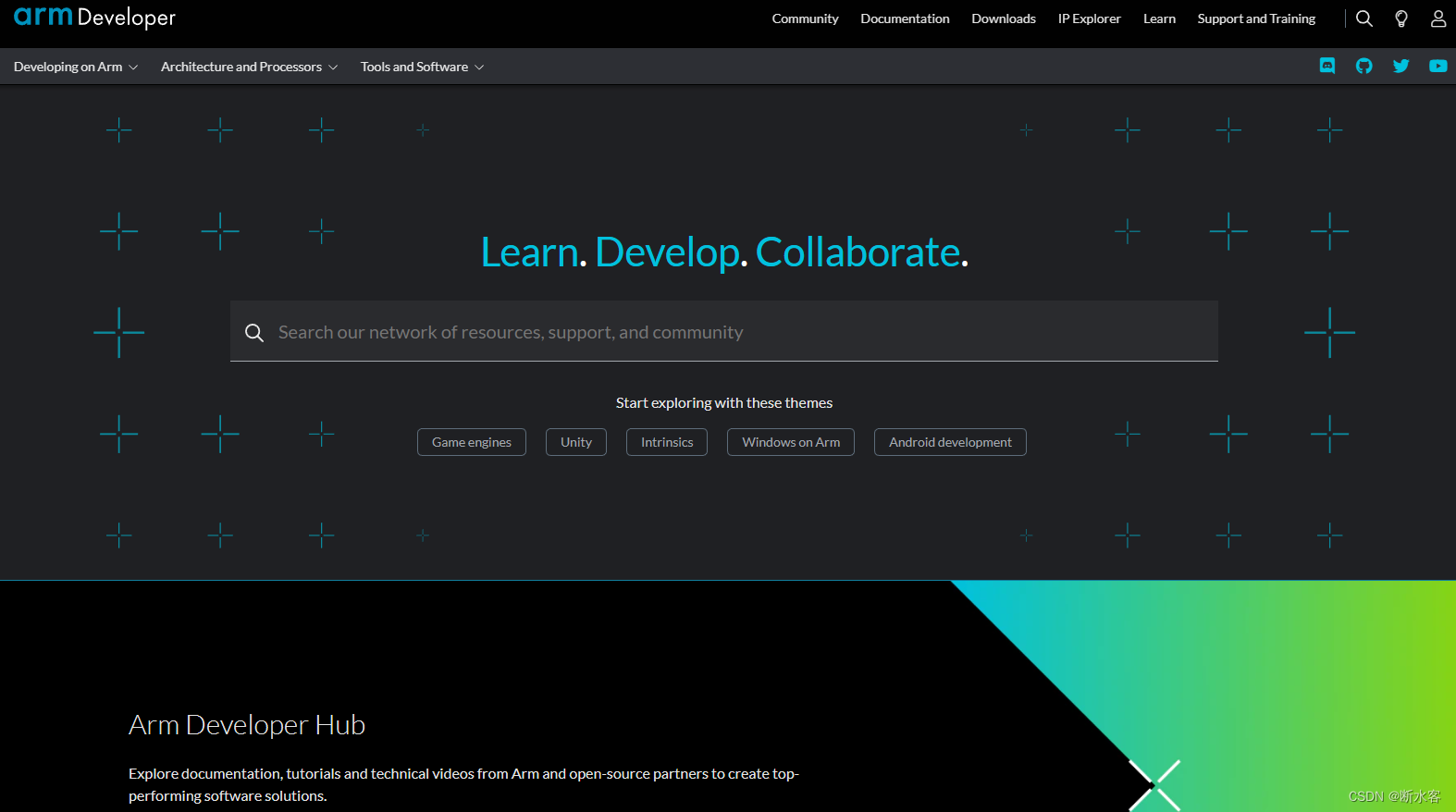Expand the Developing on Arm menu
The height and width of the screenshot is (812, 1456).
[x=76, y=67]
